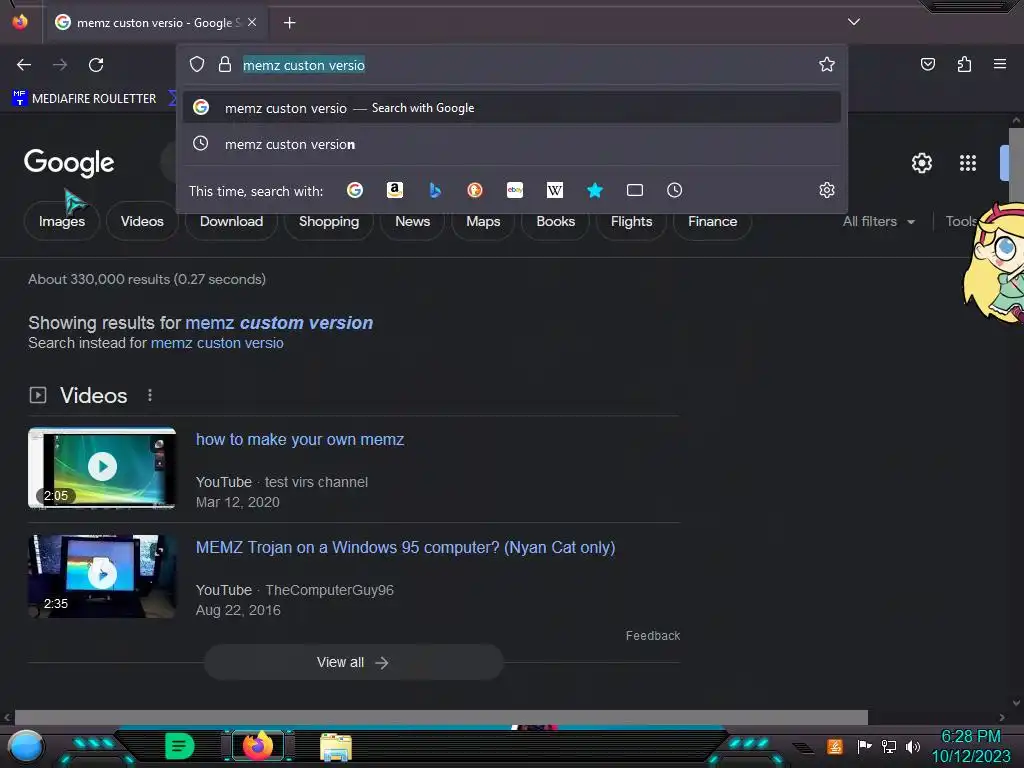Screen dimensions: 1024x768
Task: Click the volume speaker tray icon
Action: tap(912, 746)
